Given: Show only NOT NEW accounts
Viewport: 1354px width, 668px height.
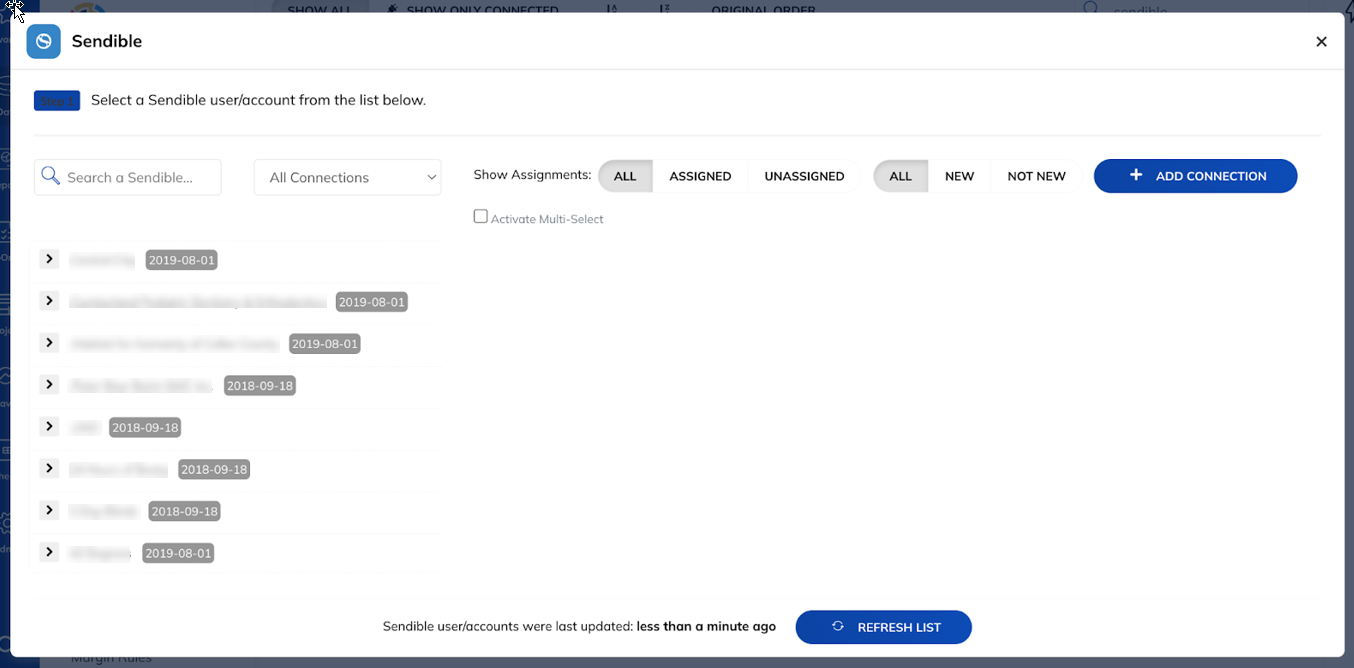Looking at the screenshot, I should (x=1036, y=176).
